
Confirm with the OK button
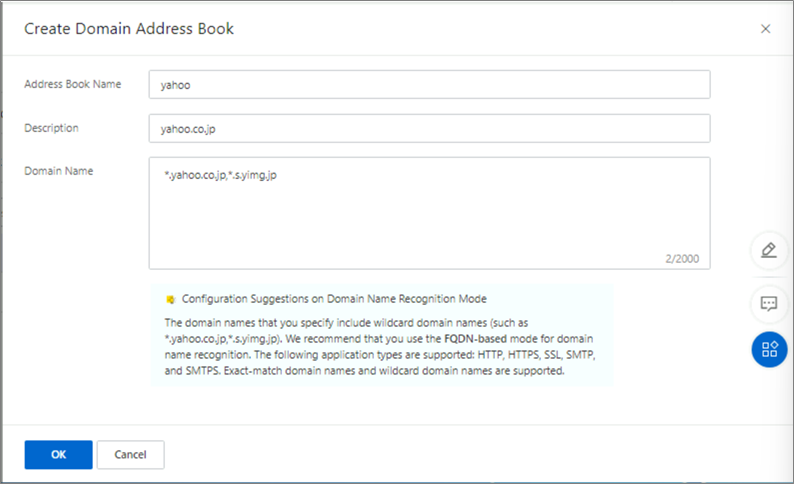[58, 455]
